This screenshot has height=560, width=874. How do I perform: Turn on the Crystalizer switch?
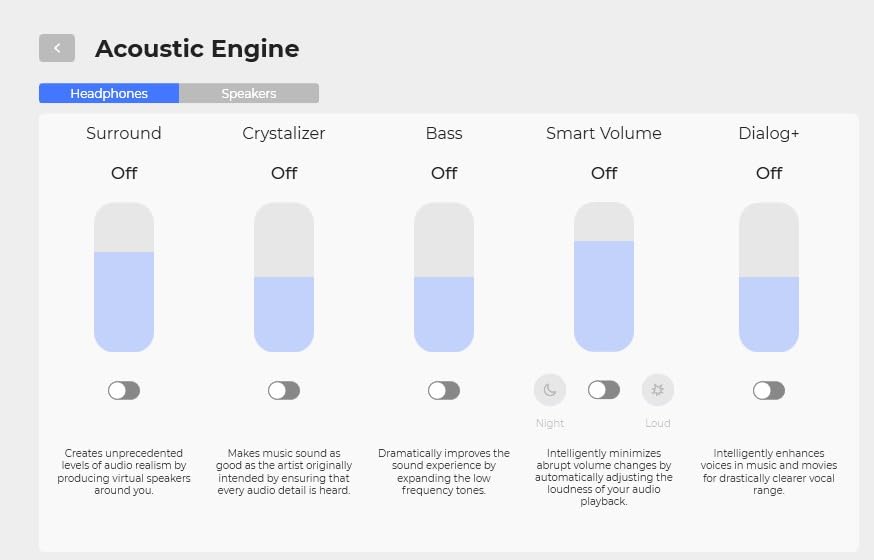pyautogui.click(x=284, y=391)
